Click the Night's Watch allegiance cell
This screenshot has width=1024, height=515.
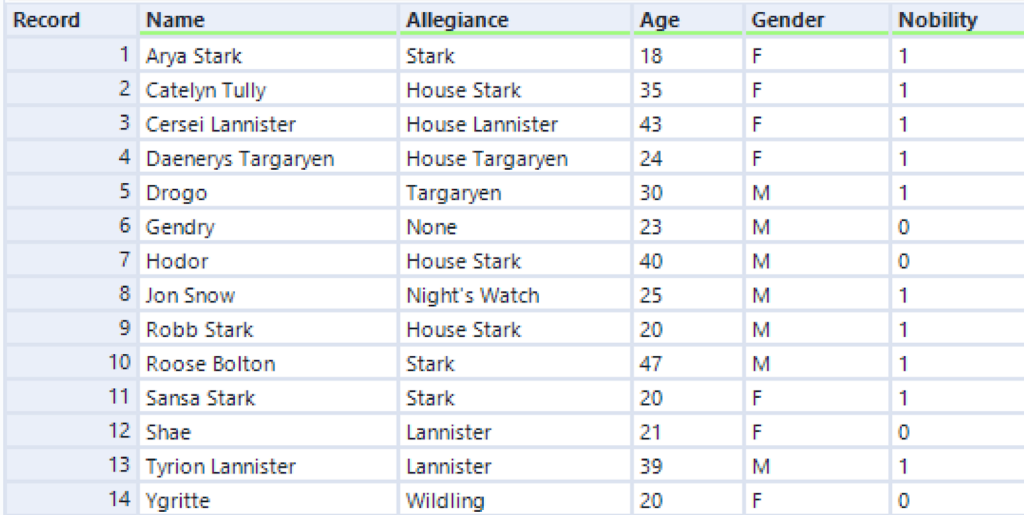point(515,295)
